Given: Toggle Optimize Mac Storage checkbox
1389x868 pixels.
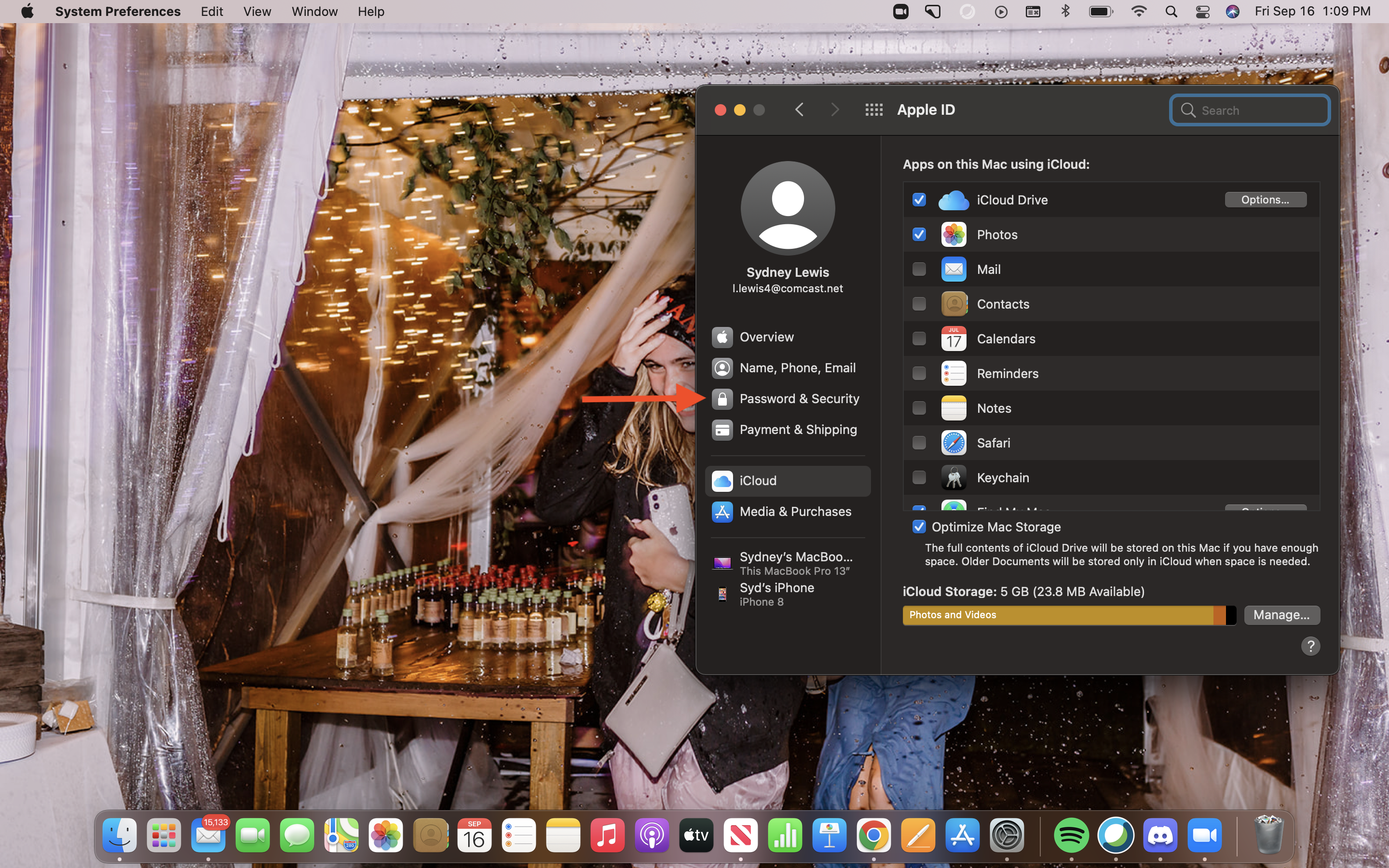Looking at the screenshot, I should 919,527.
